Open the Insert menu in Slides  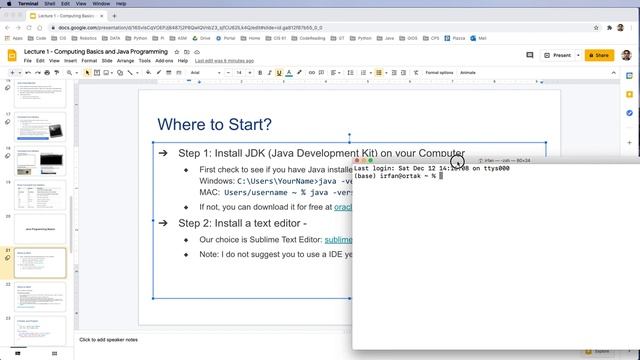click(70, 60)
